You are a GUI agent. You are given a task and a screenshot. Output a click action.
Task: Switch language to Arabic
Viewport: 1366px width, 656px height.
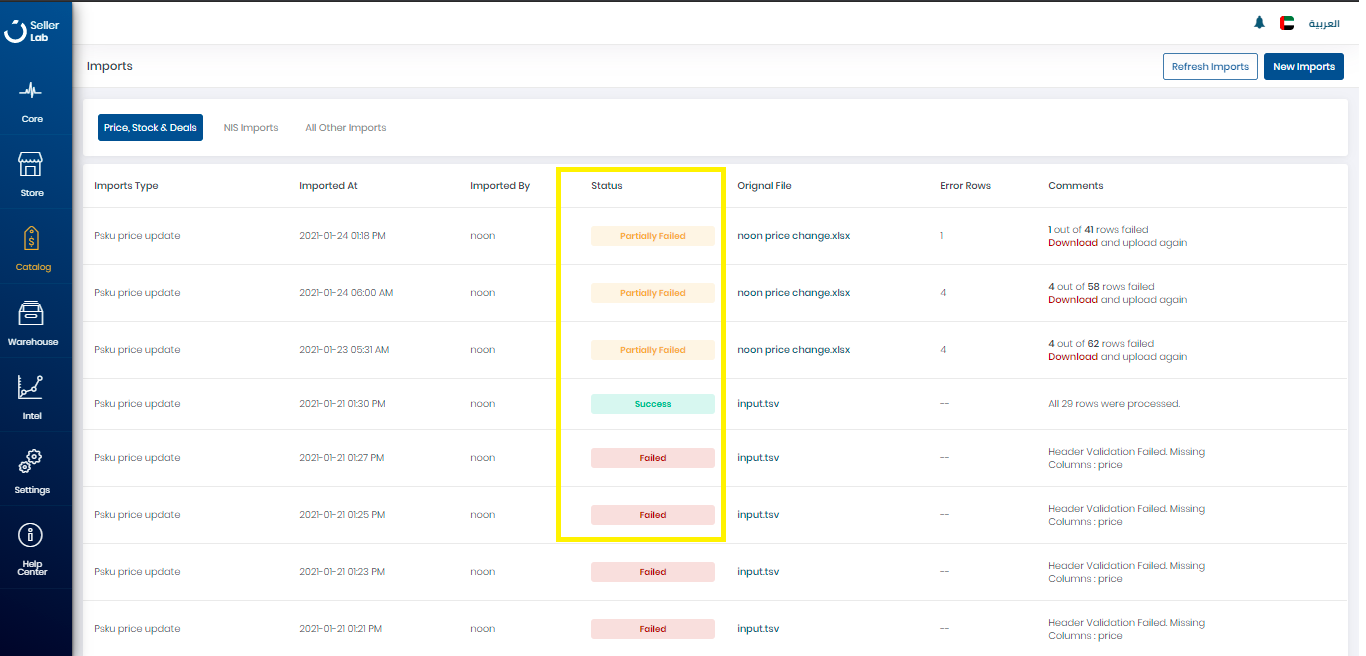(x=1324, y=23)
